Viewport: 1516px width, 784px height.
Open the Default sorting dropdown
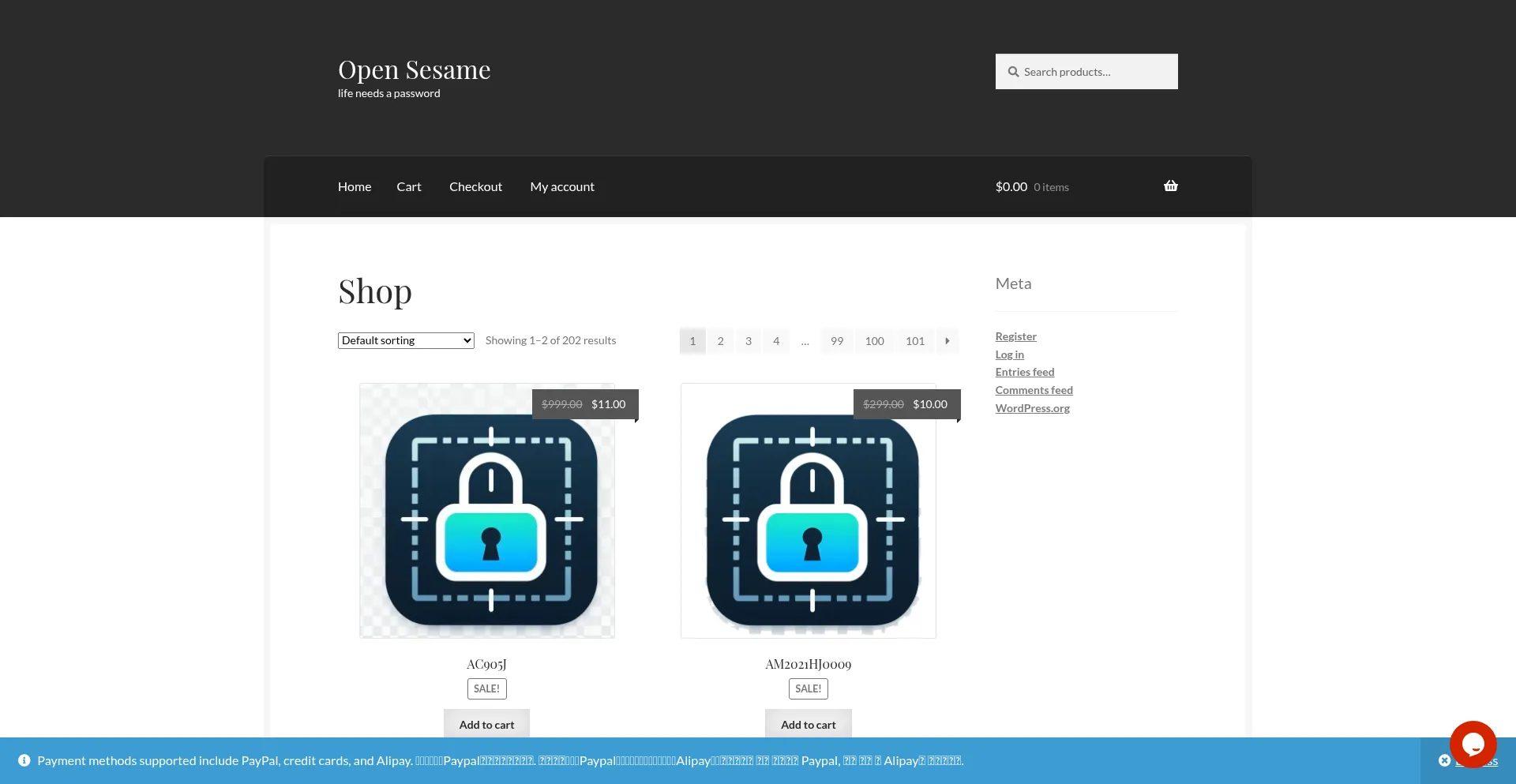tap(406, 340)
